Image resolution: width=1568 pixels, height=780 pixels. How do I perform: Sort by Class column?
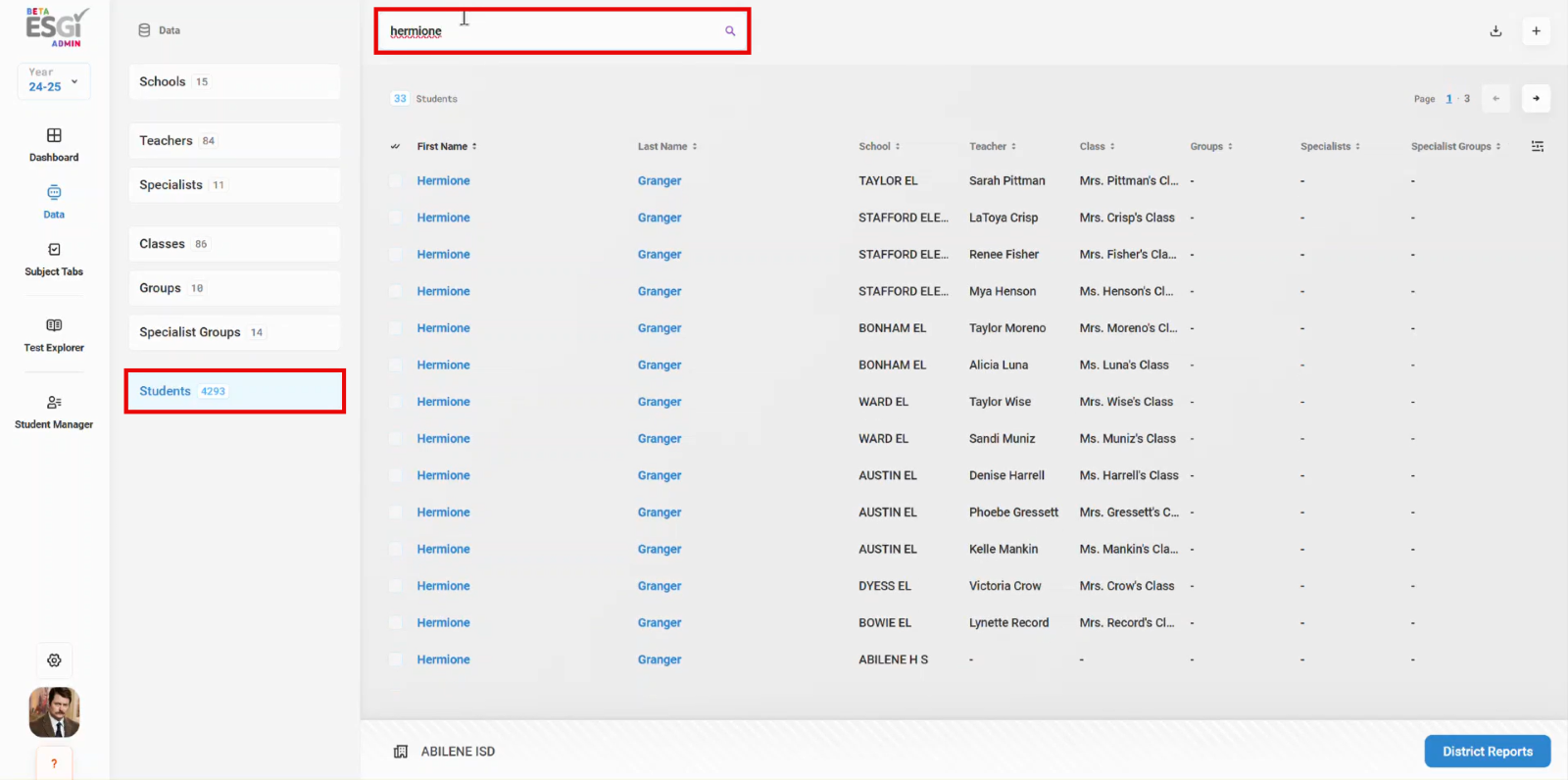[1098, 146]
